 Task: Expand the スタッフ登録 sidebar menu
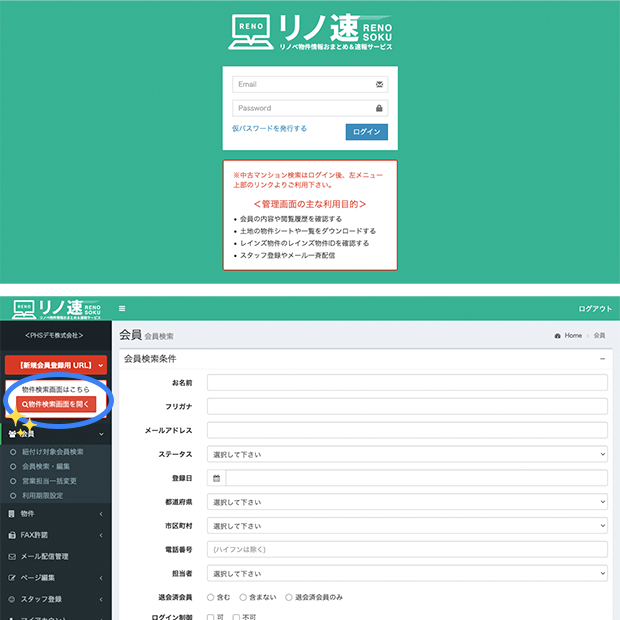coord(56,599)
